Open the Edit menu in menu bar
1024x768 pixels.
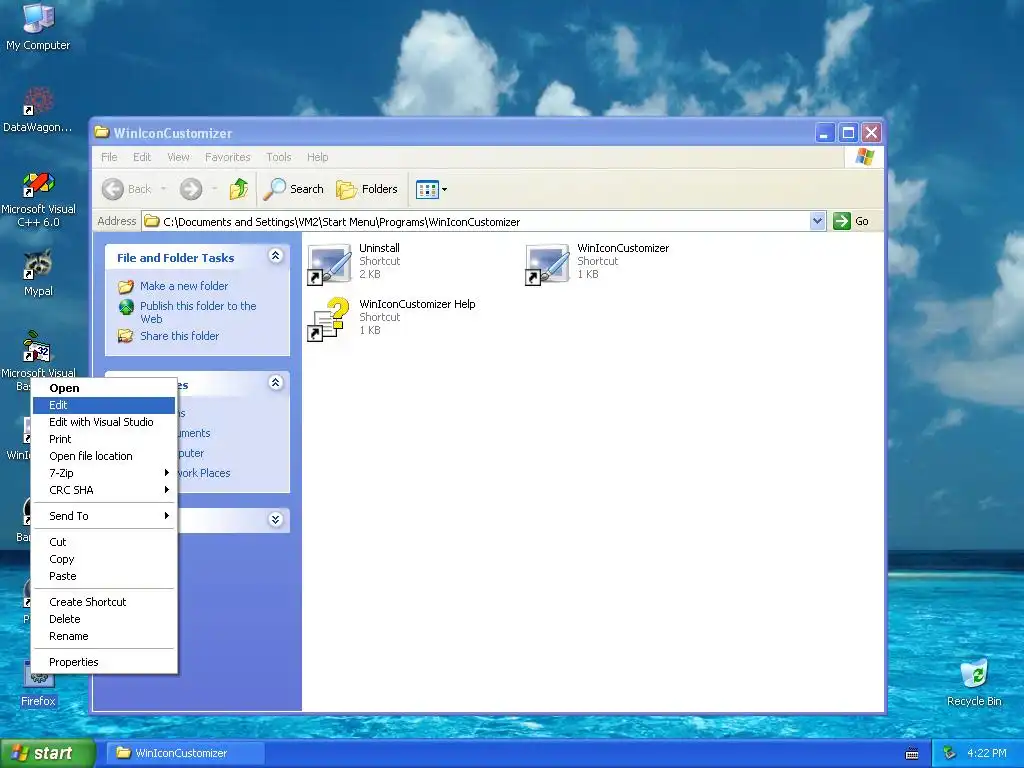142,157
